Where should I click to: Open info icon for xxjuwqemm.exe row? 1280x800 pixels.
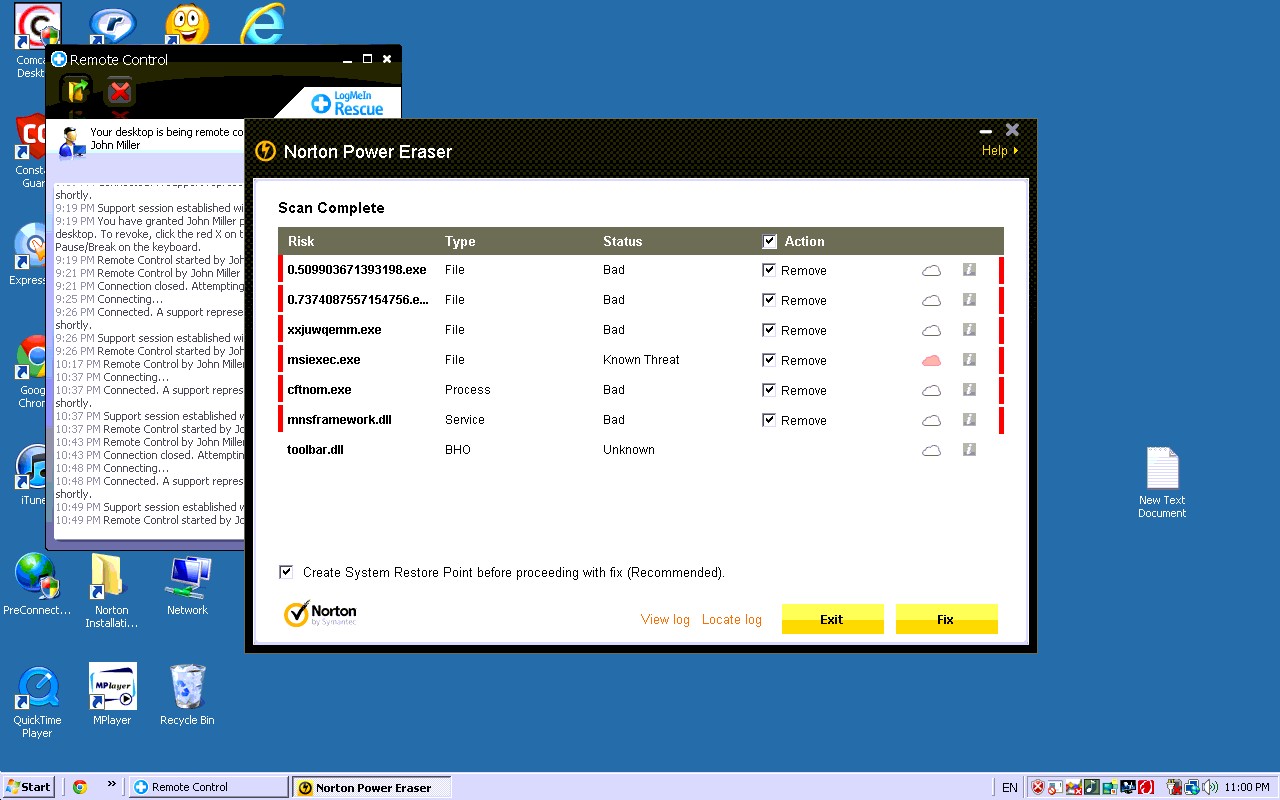968,330
